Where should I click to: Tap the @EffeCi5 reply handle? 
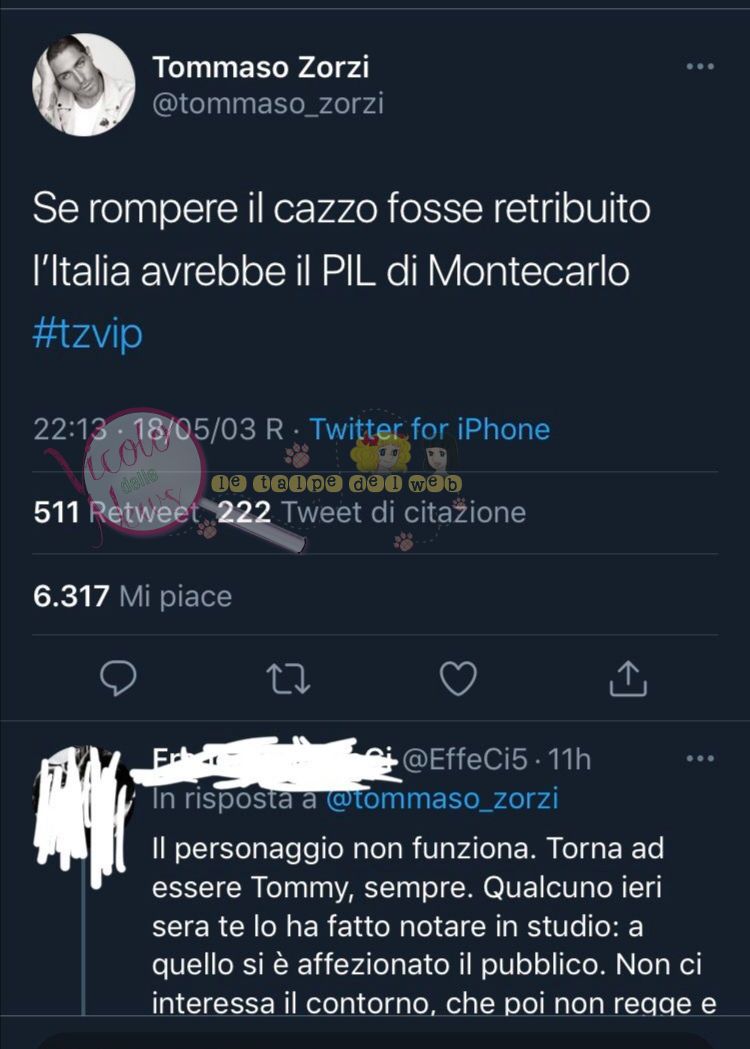(466, 759)
